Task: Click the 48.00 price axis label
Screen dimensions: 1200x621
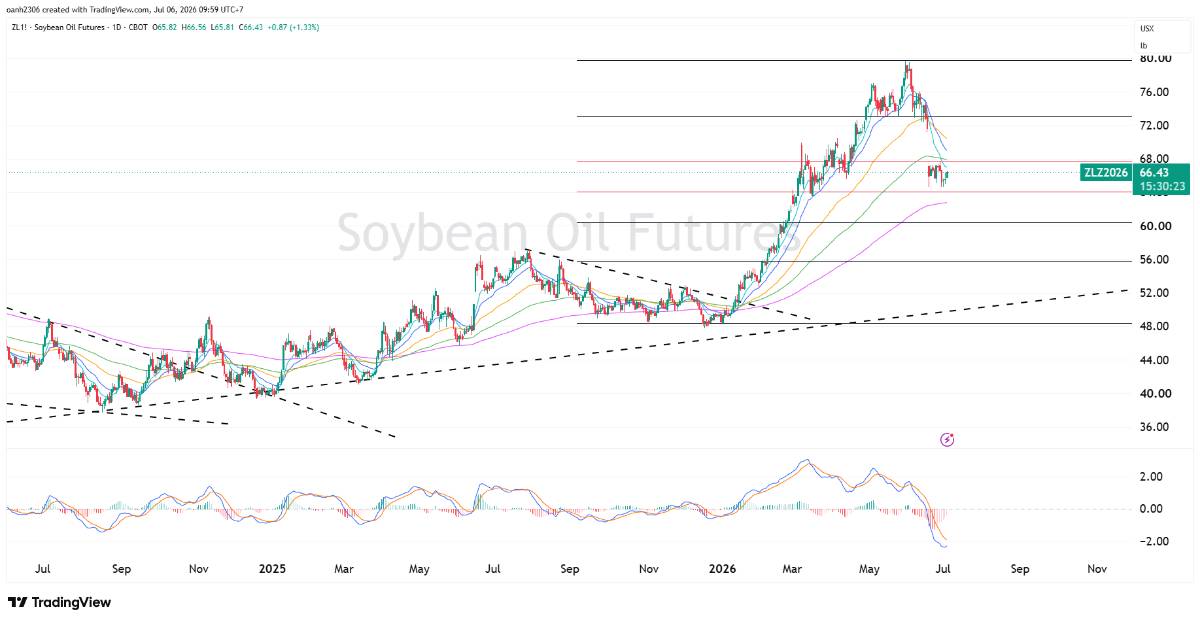Action: click(x=1154, y=326)
